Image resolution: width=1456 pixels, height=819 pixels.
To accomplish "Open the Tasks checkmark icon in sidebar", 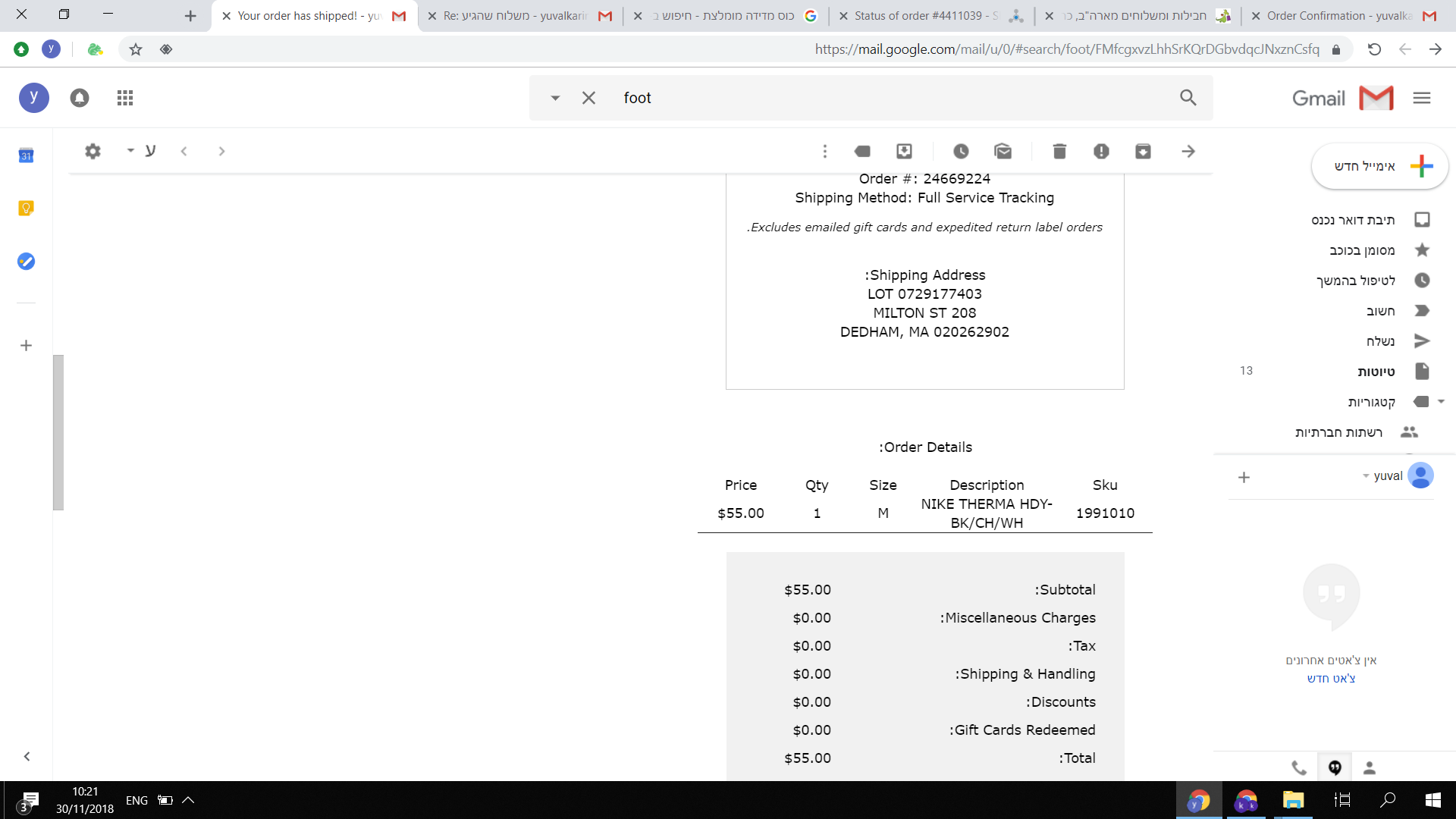I will (x=26, y=262).
